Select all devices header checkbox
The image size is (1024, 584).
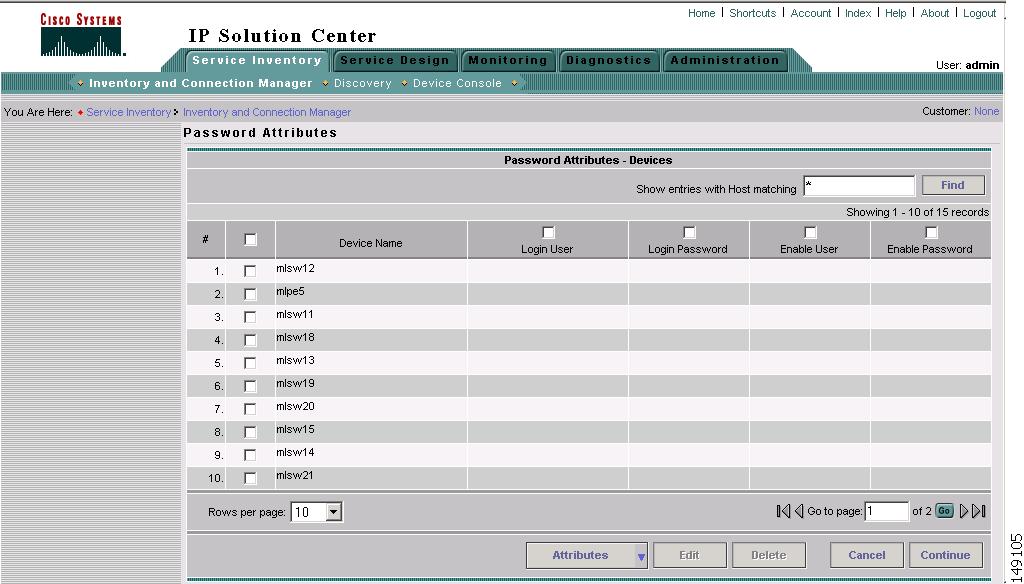pyautogui.click(x=250, y=240)
